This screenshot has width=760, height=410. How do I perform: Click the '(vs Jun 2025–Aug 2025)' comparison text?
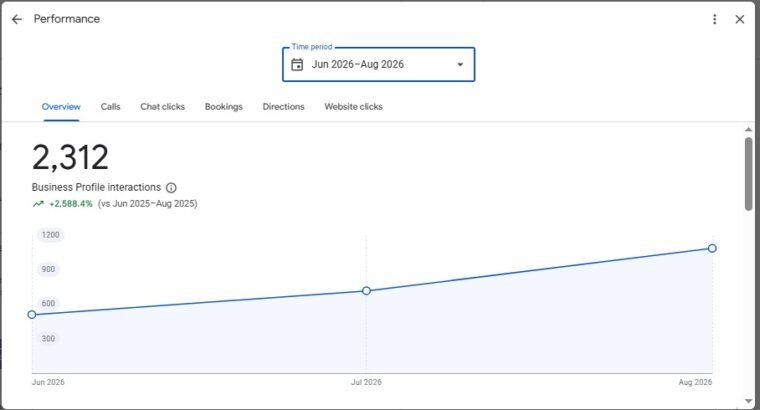pyautogui.click(x=147, y=204)
